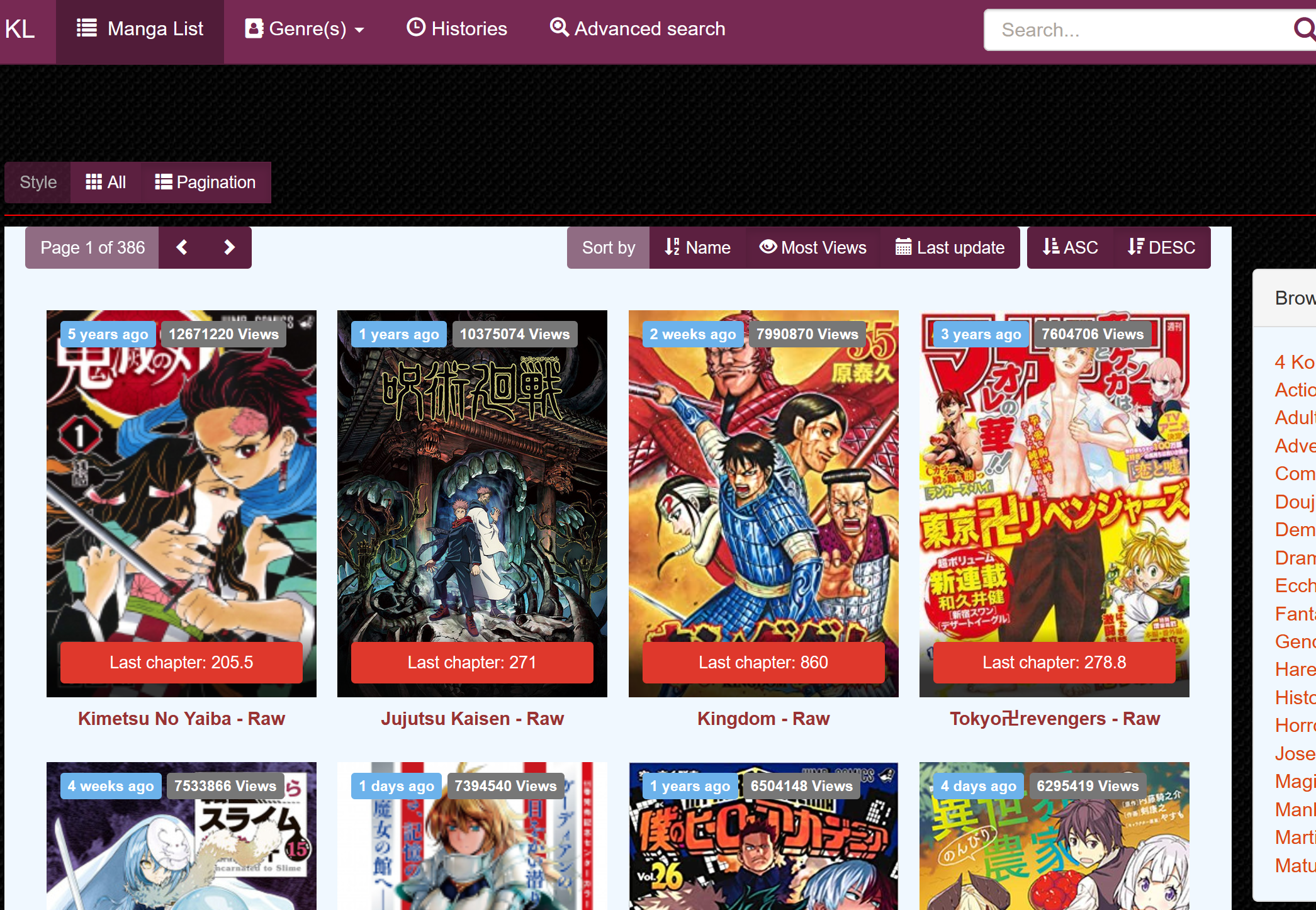Click the search magnifier icon
The height and width of the screenshot is (910, 1316).
point(1303,29)
